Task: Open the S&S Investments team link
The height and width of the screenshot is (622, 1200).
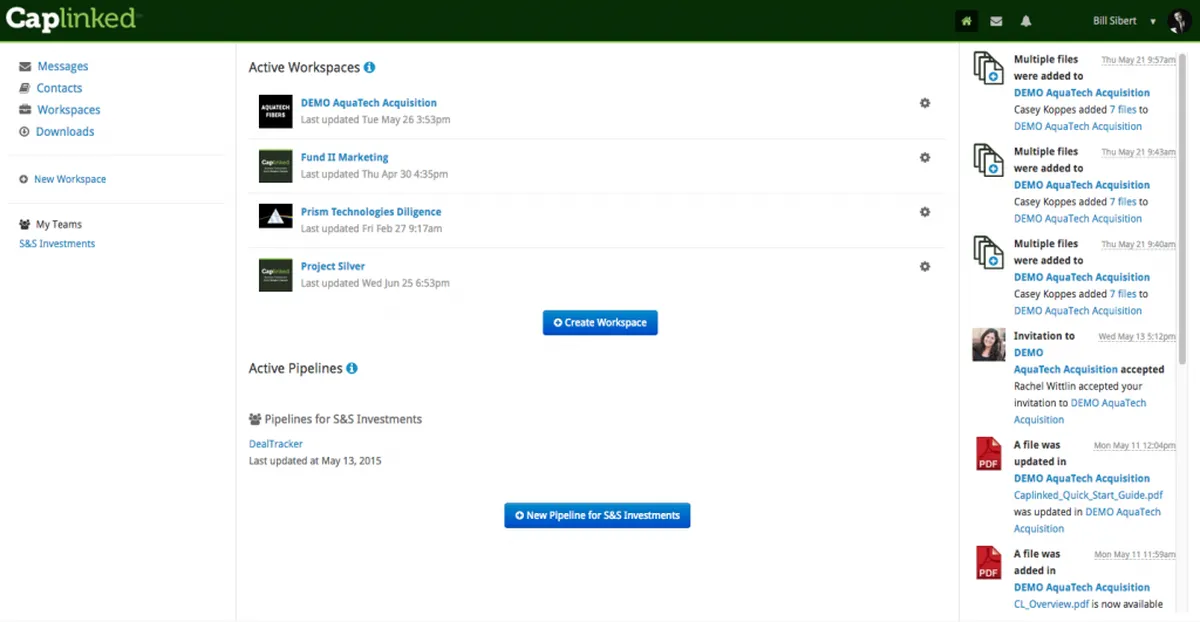Action: (57, 244)
